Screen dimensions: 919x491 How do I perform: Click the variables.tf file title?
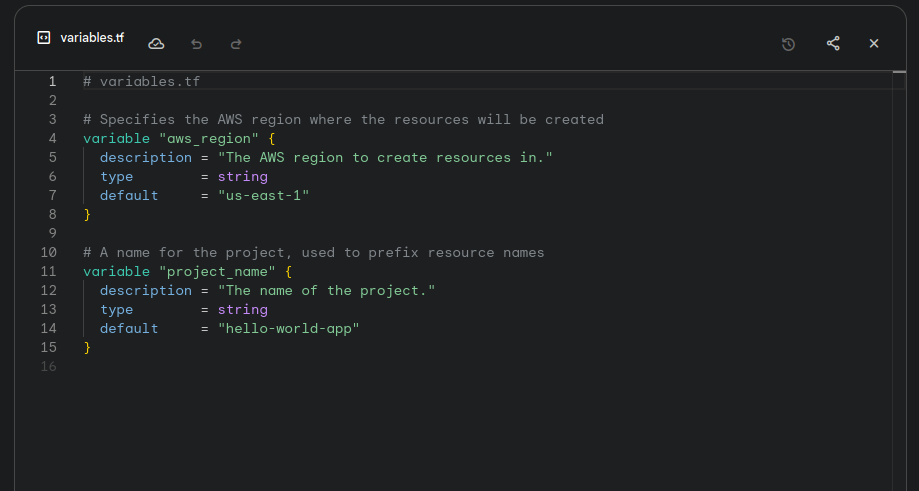point(92,37)
